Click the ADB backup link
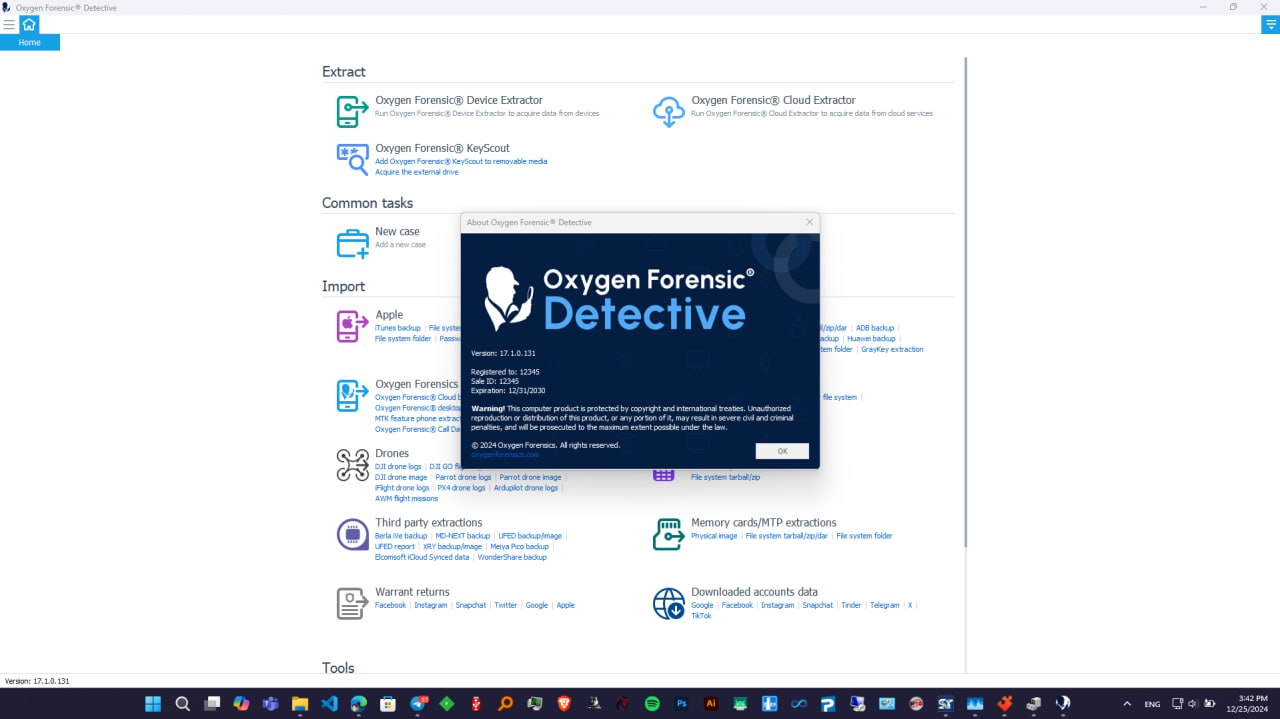Screen dimensions: 1280x719 [875, 328]
